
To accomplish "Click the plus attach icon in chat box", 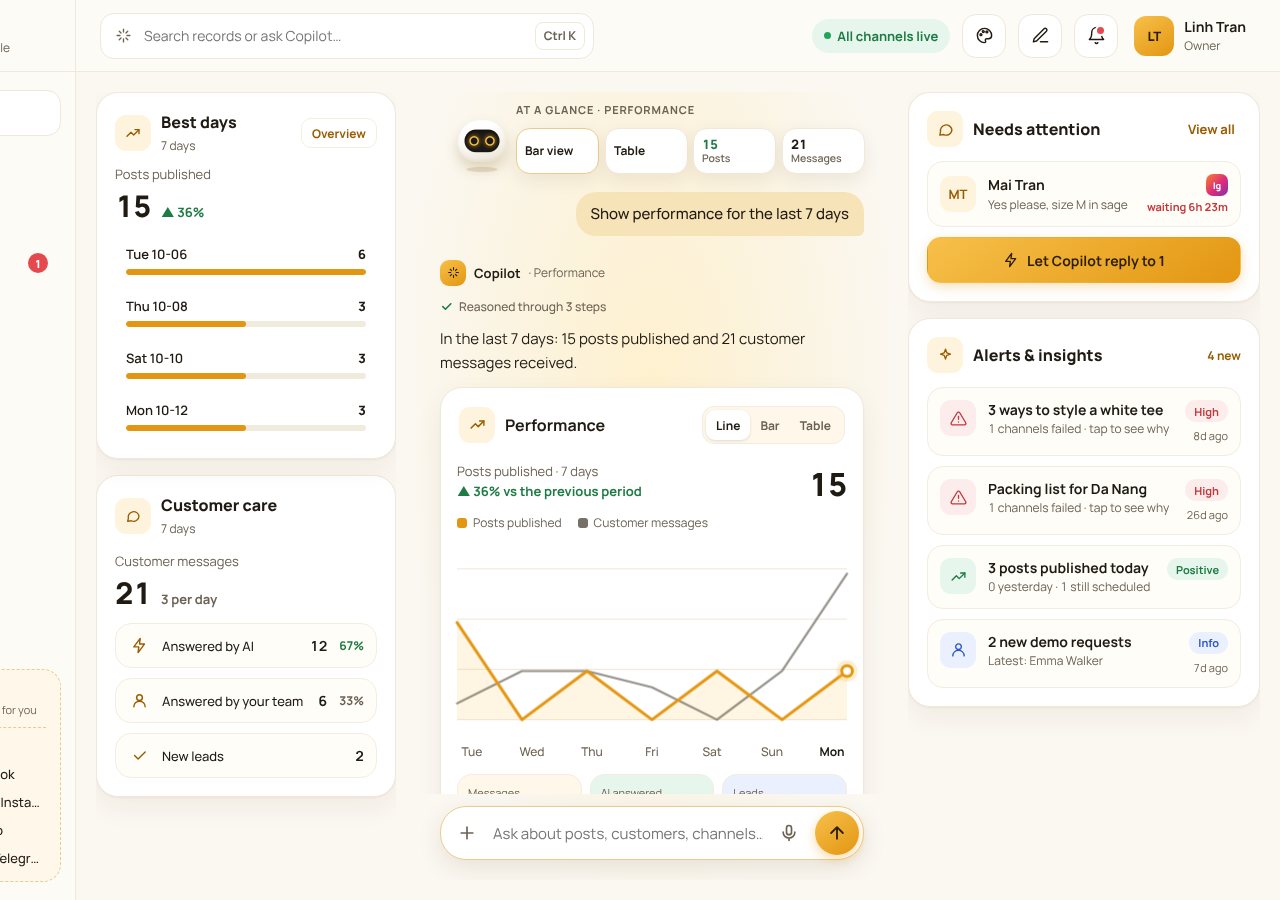I will (x=466, y=833).
